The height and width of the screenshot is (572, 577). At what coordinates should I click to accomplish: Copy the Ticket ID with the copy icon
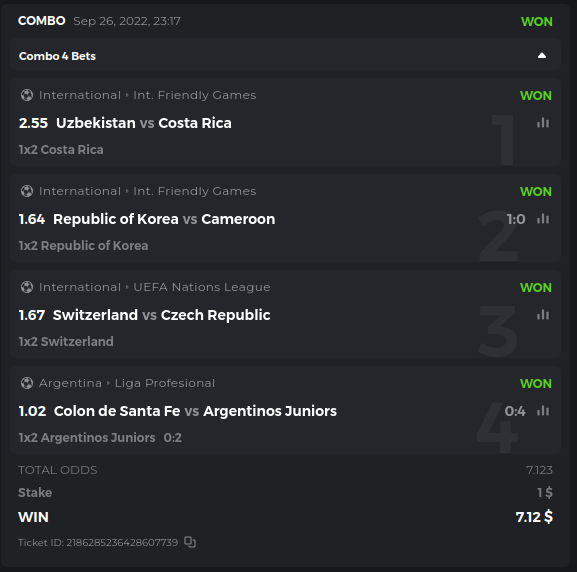click(190, 542)
